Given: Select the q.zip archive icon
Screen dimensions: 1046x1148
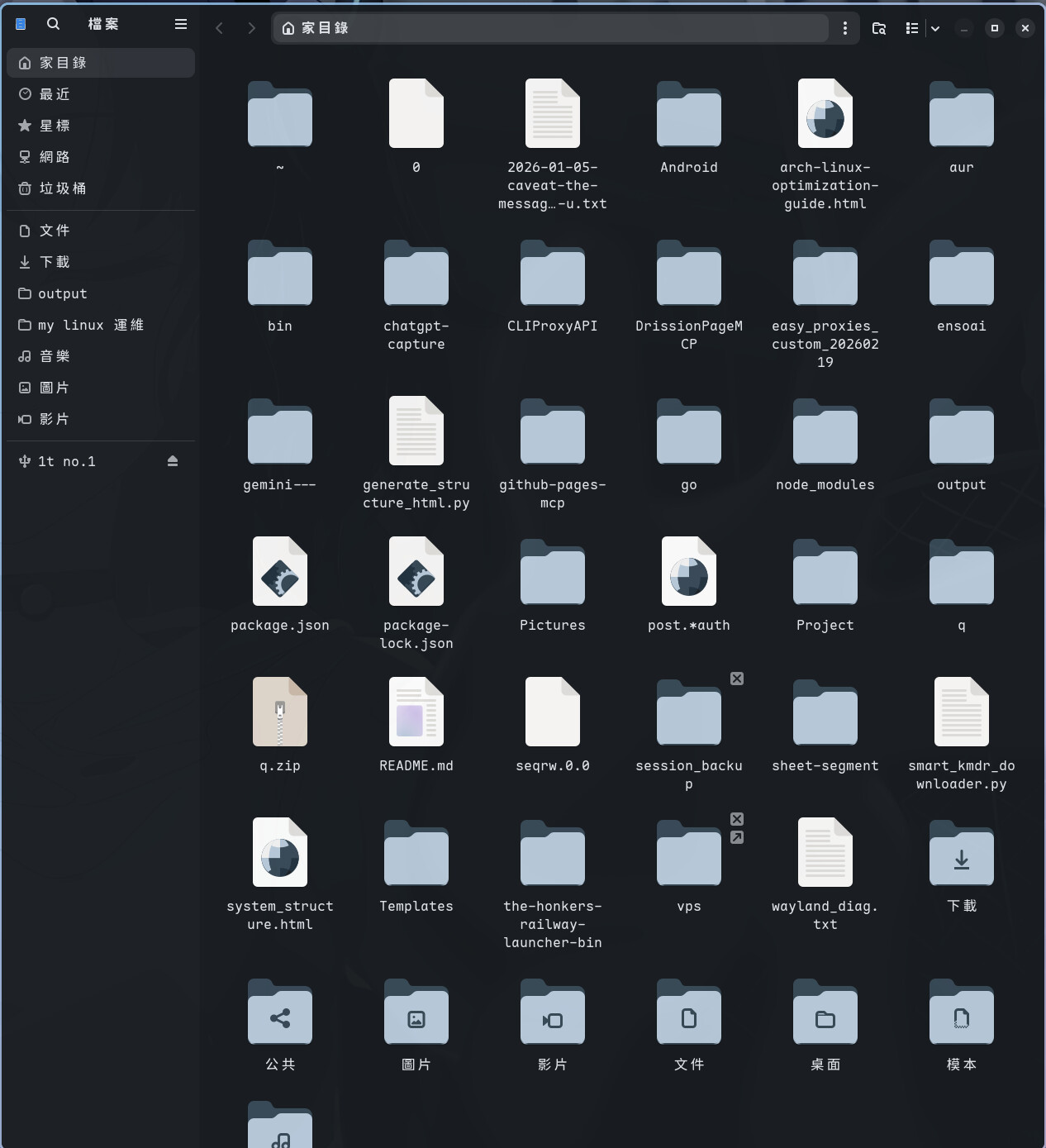Looking at the screenshot, I should click(280, 712).
